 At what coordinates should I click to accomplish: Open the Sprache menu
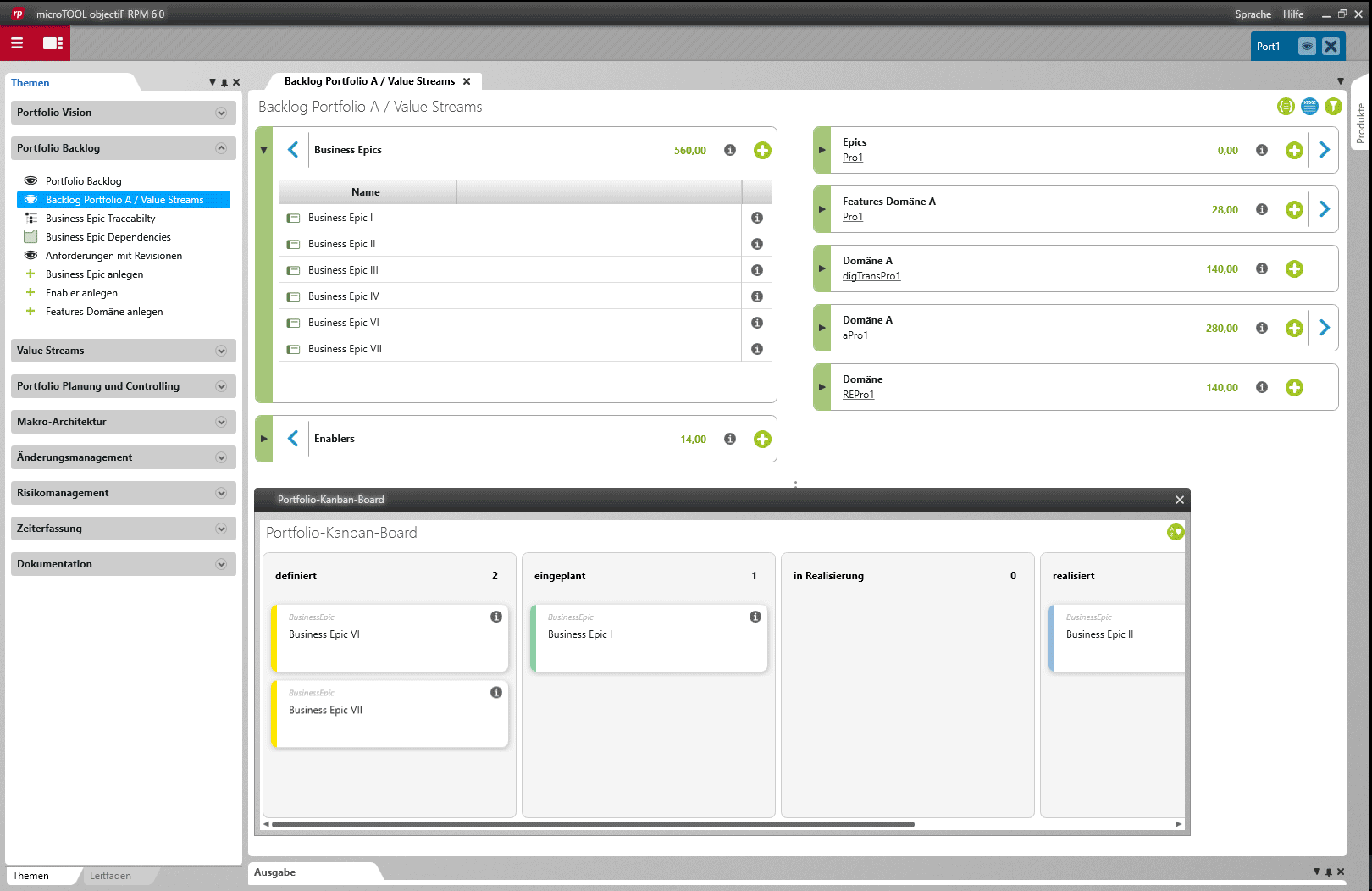coord(1253,14)
